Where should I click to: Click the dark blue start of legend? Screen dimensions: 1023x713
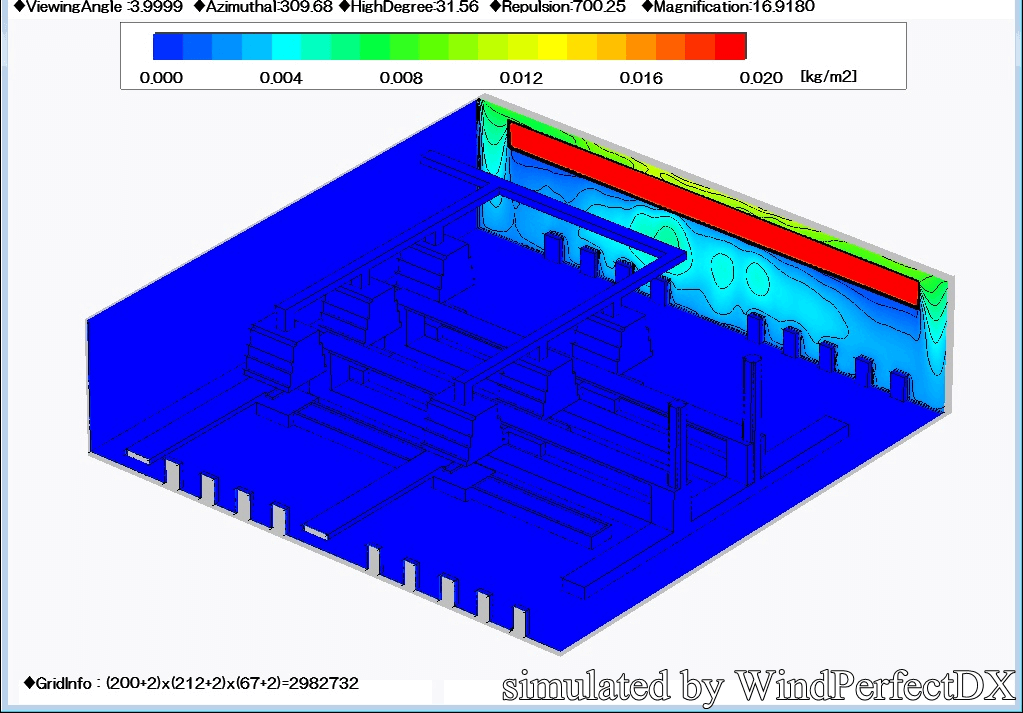[x=168, y=46]
